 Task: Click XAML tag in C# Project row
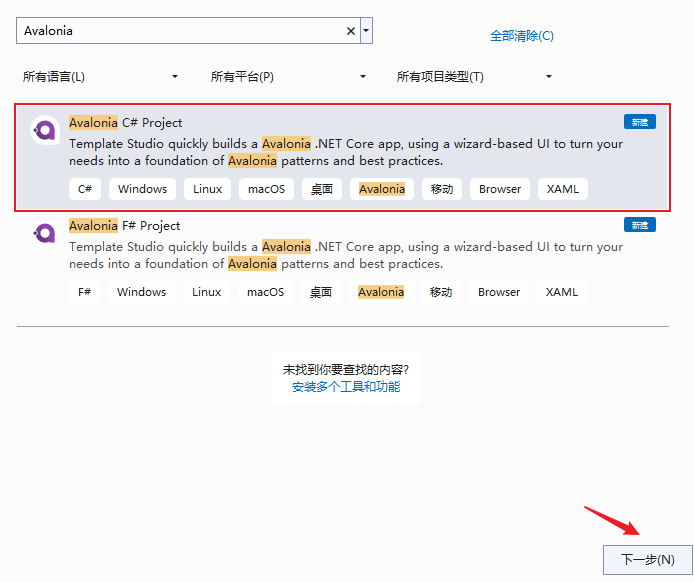pyautogui.click(x=563, y=189)
